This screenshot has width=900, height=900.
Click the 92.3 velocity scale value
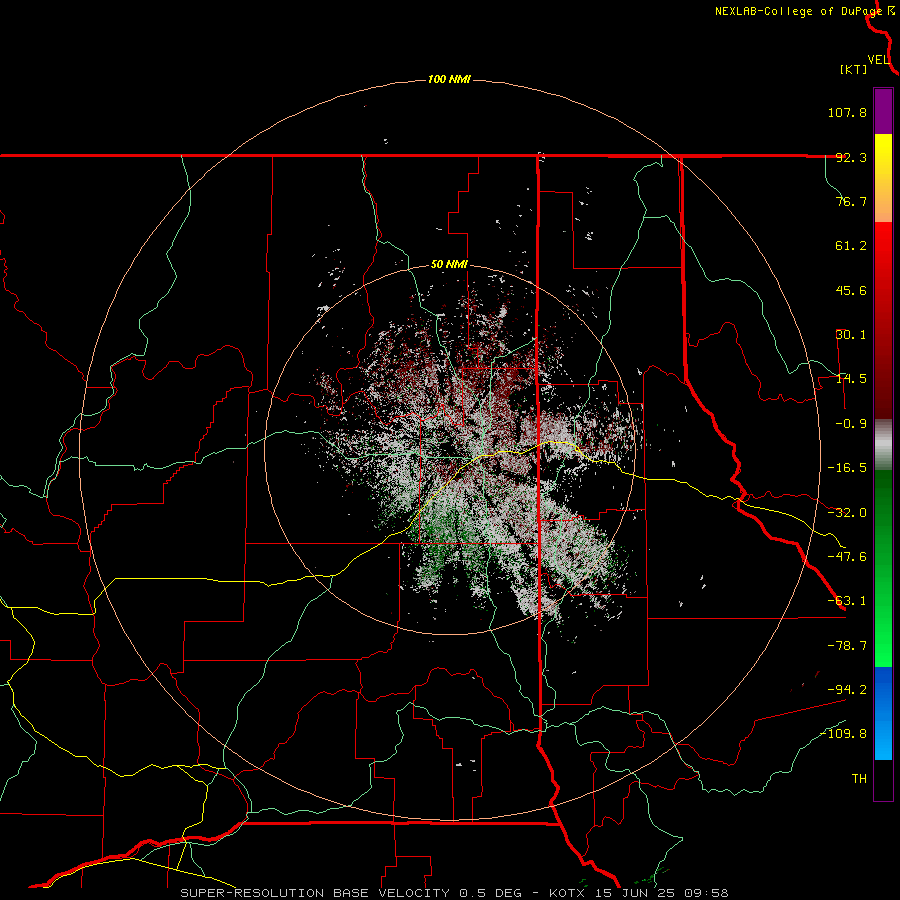(851, 157)
